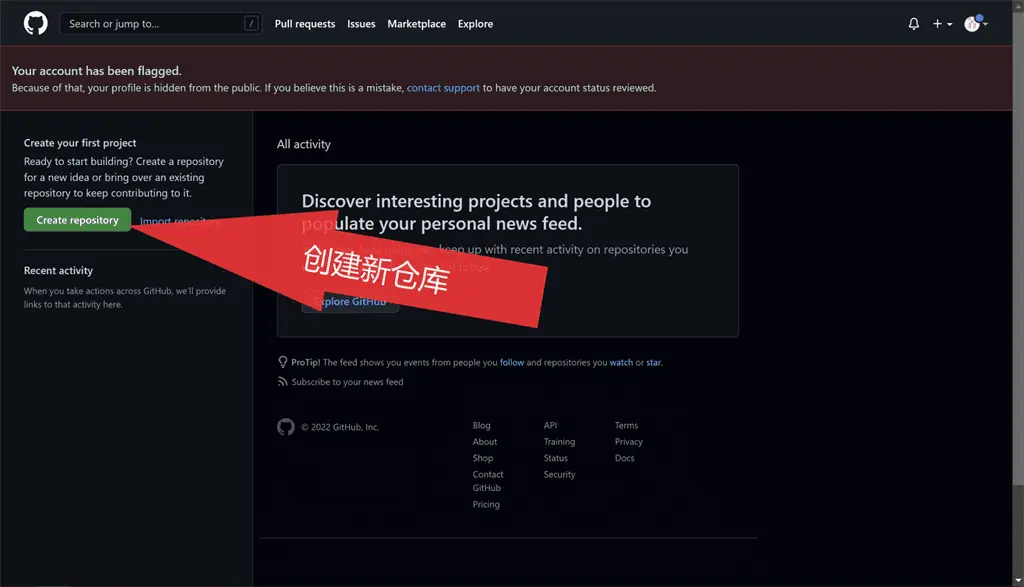
Task: Open the Explore page
Action: click(475, 24)
